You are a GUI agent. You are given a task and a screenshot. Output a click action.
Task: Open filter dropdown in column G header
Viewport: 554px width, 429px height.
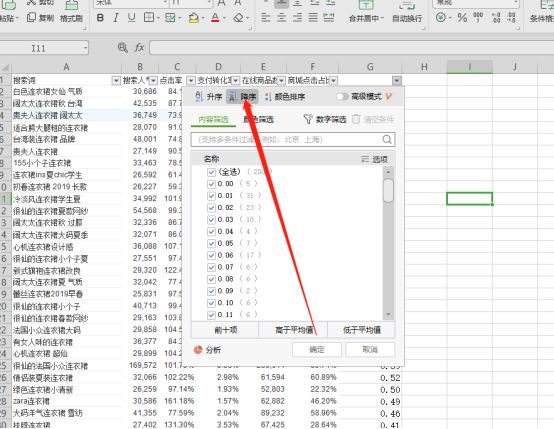[397, 81]
